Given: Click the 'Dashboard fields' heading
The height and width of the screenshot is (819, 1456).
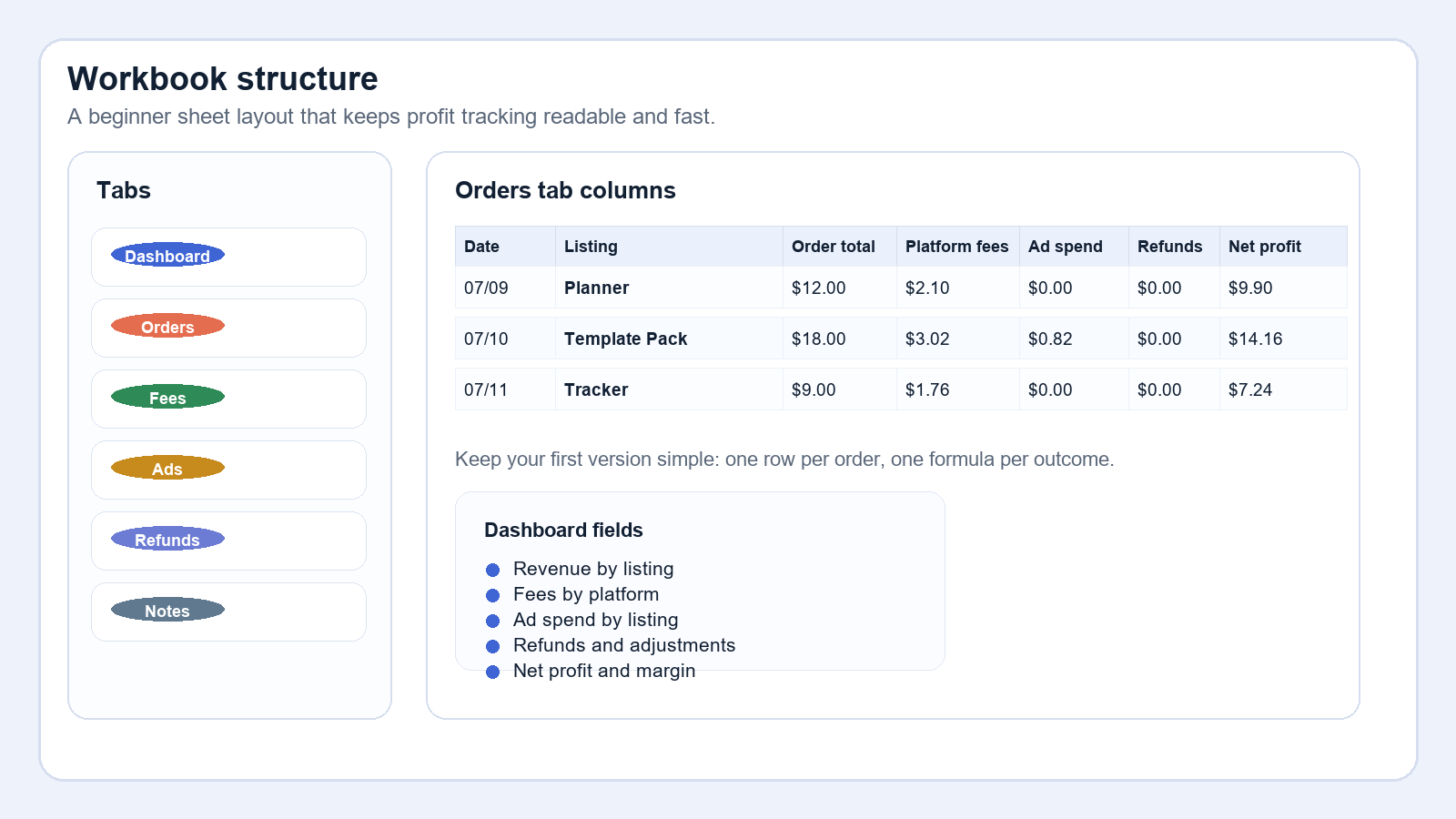Looking at the screenshot, I should pyautogui.click(x=563, y=530).
